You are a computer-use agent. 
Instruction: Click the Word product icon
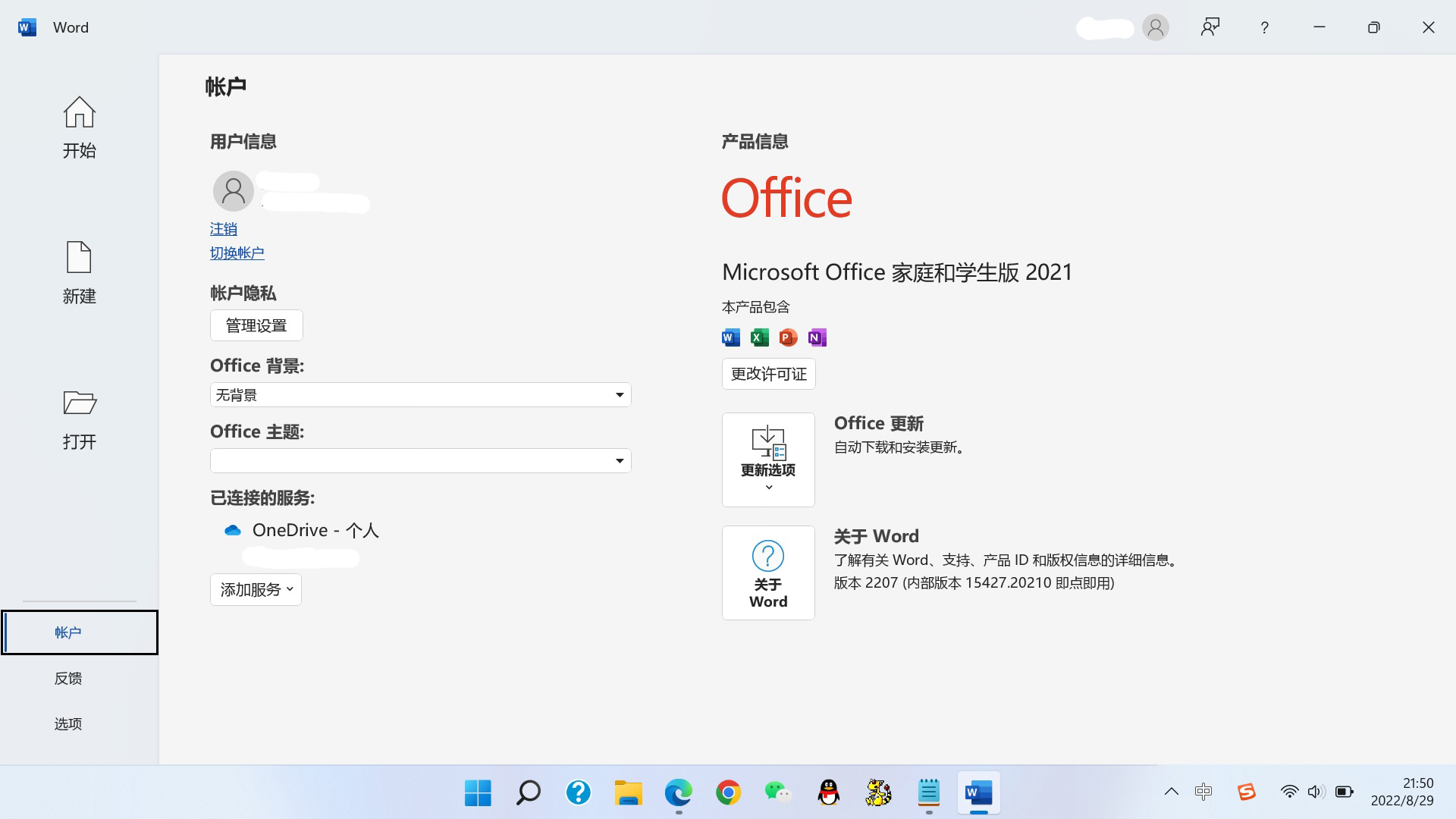pos(731,337)
